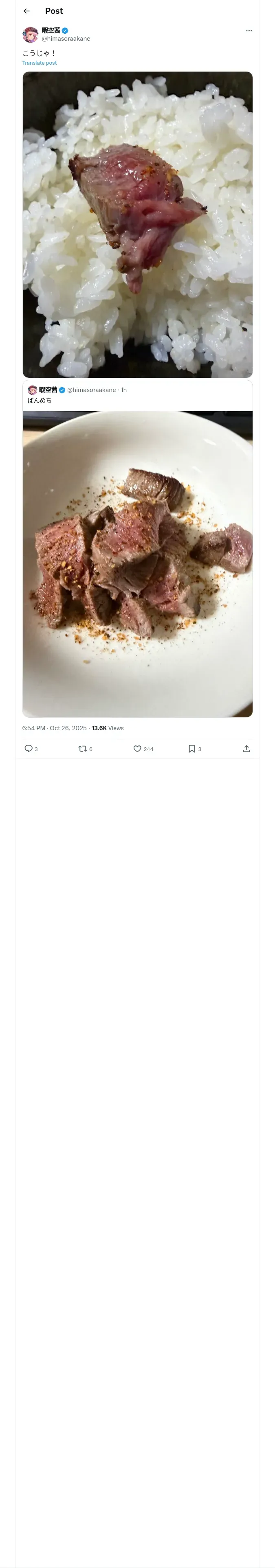Open the quoted post text ばんめち
This screenshot has height=1568, width=275.
point(40,401)
